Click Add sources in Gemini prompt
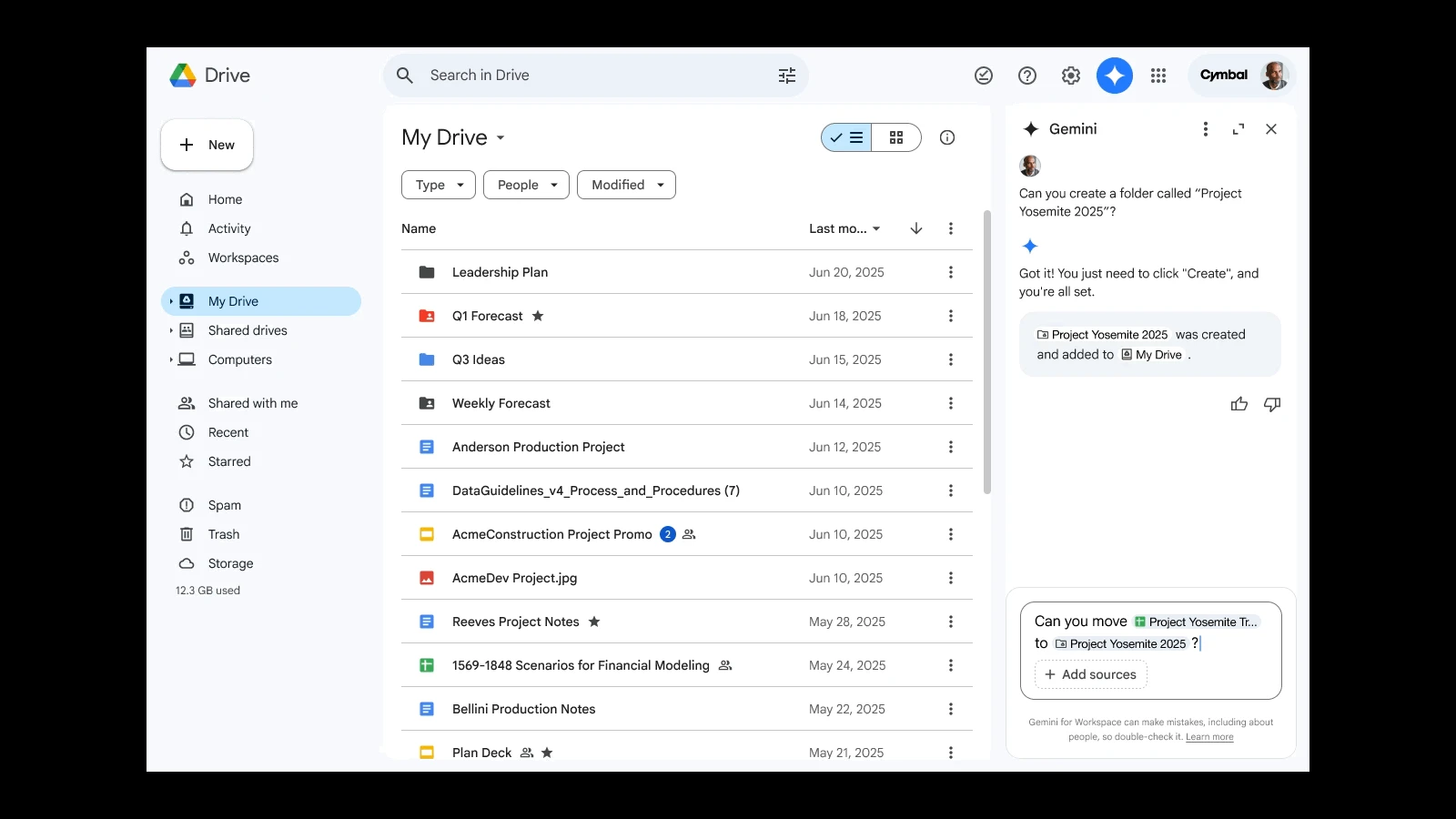The height and width of the screenshot is (819, 1456). (x=1090, y=674)
